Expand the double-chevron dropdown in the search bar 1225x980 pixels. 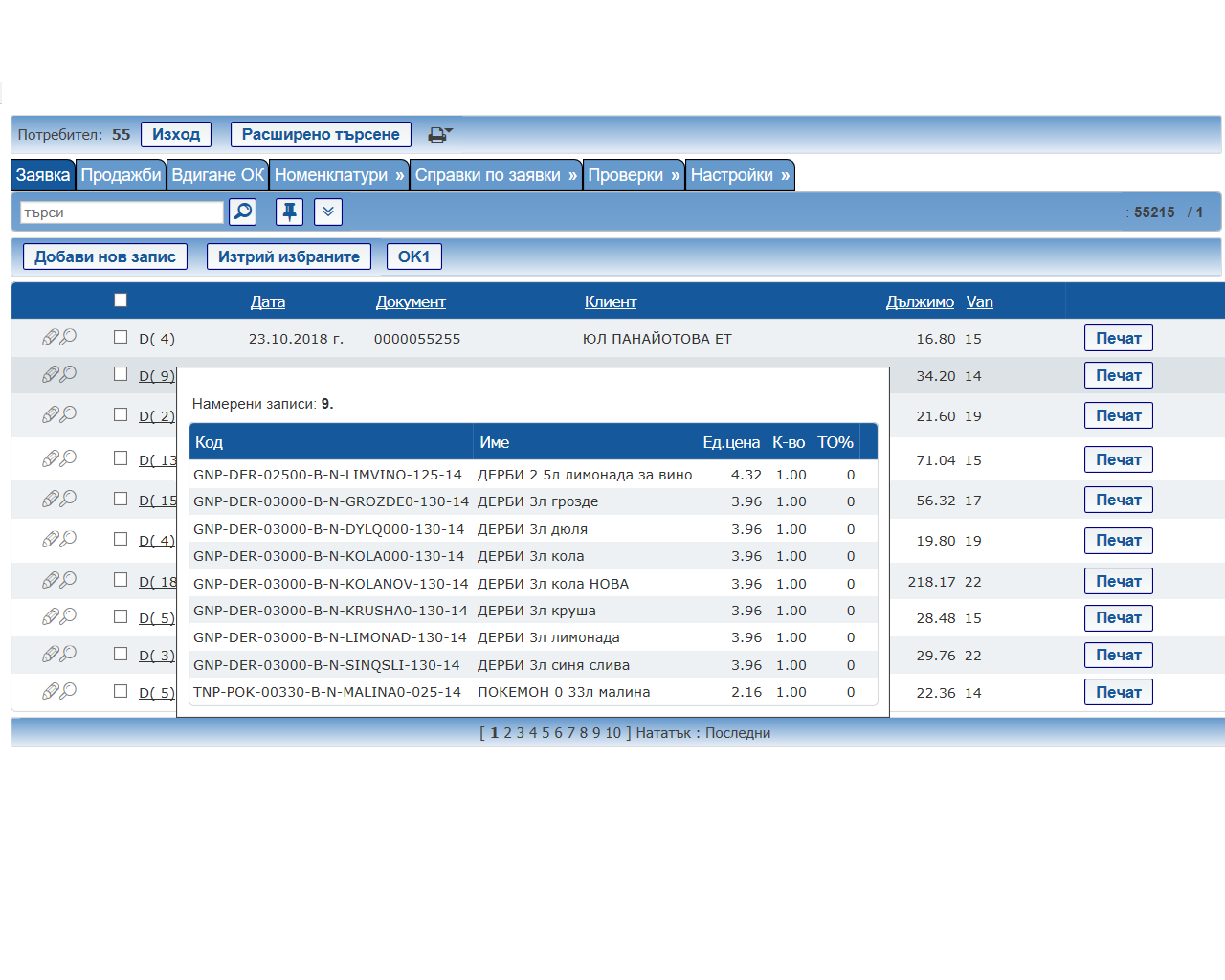328,212
